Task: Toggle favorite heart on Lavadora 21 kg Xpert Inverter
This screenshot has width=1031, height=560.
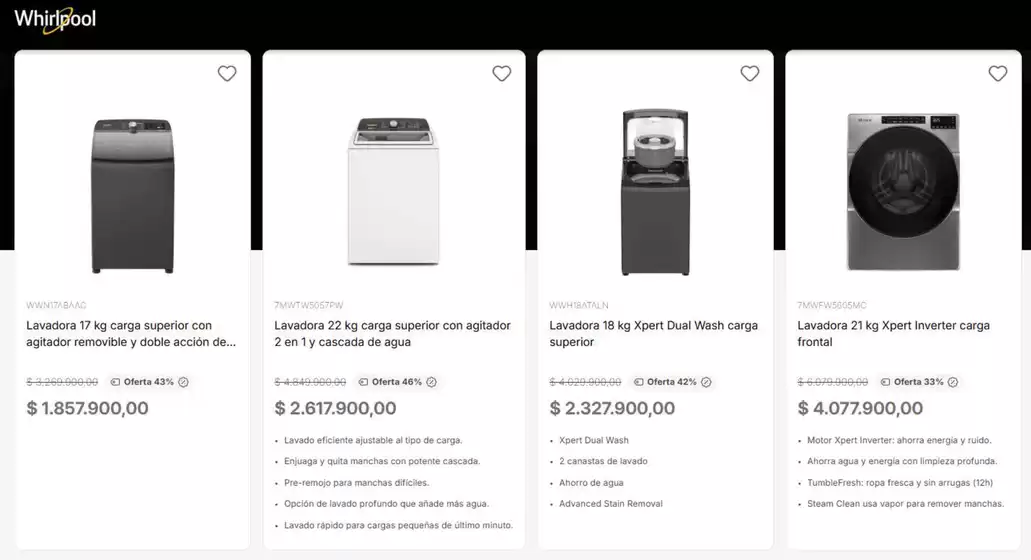Action: pyautogui.click(x=998, y=73)
